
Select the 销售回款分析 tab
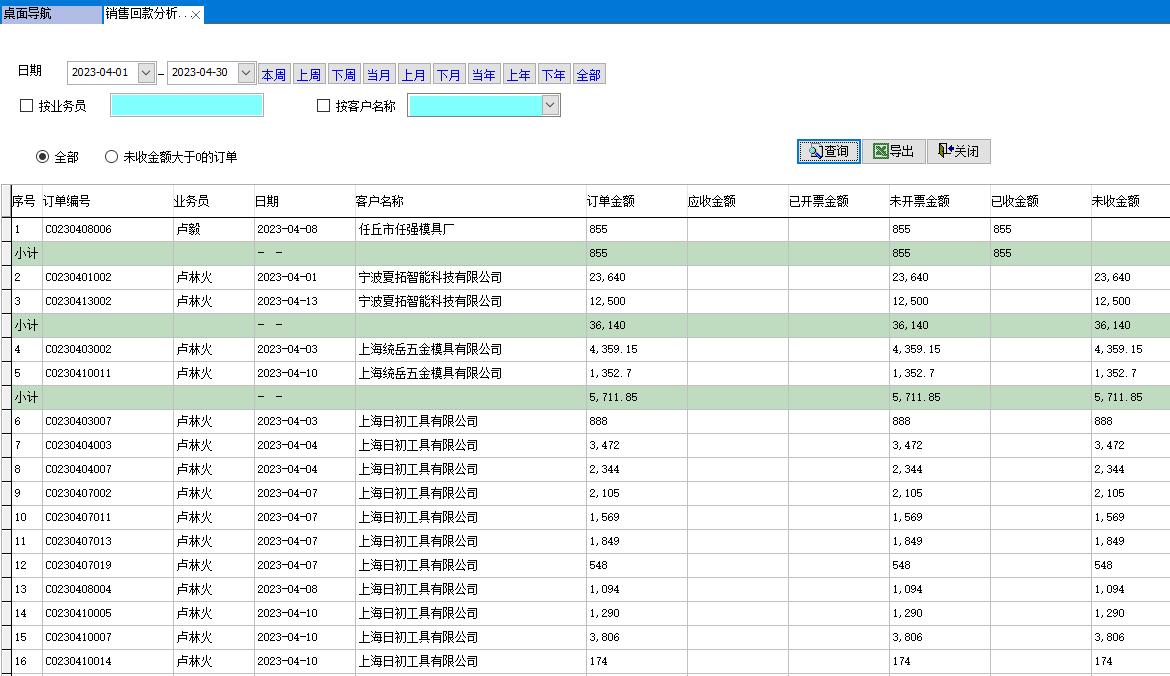(x=145, y=15)
